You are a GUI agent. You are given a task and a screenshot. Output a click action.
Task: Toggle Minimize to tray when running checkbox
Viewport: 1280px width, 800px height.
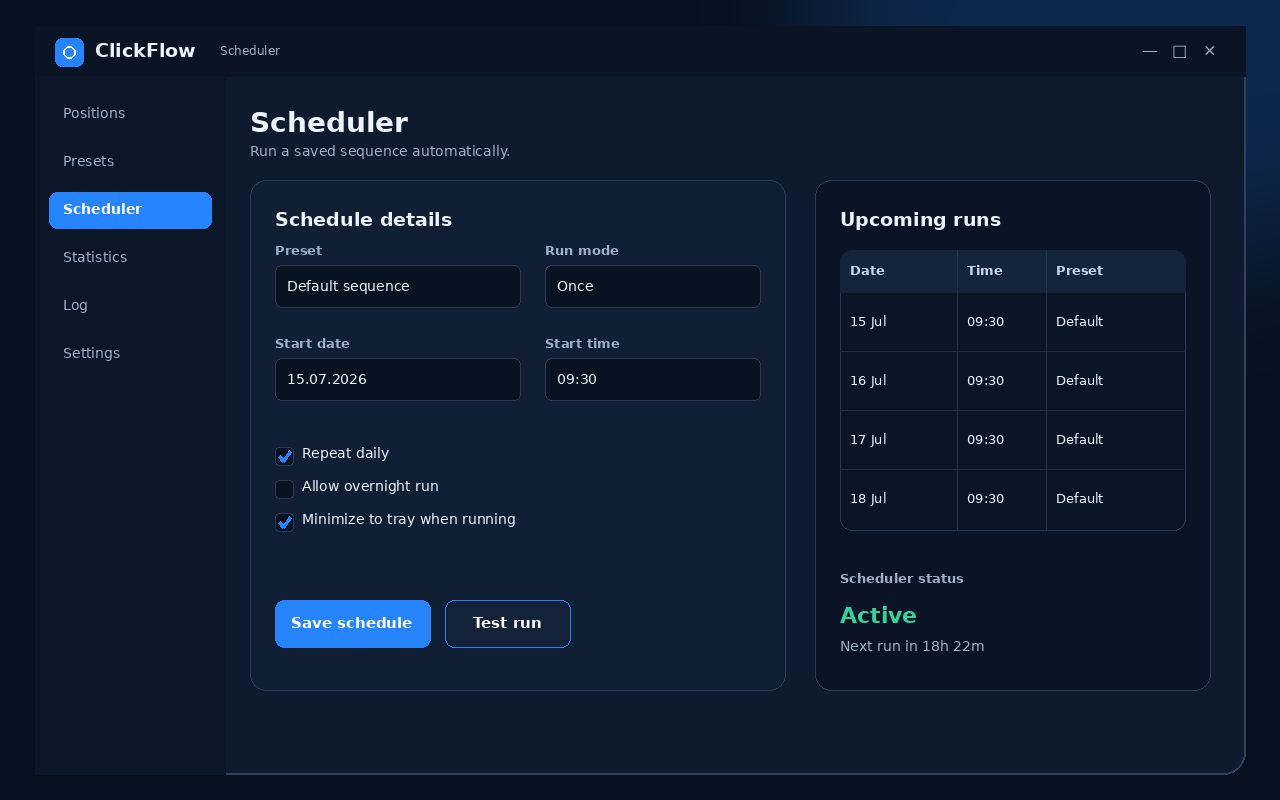(284, 522)
